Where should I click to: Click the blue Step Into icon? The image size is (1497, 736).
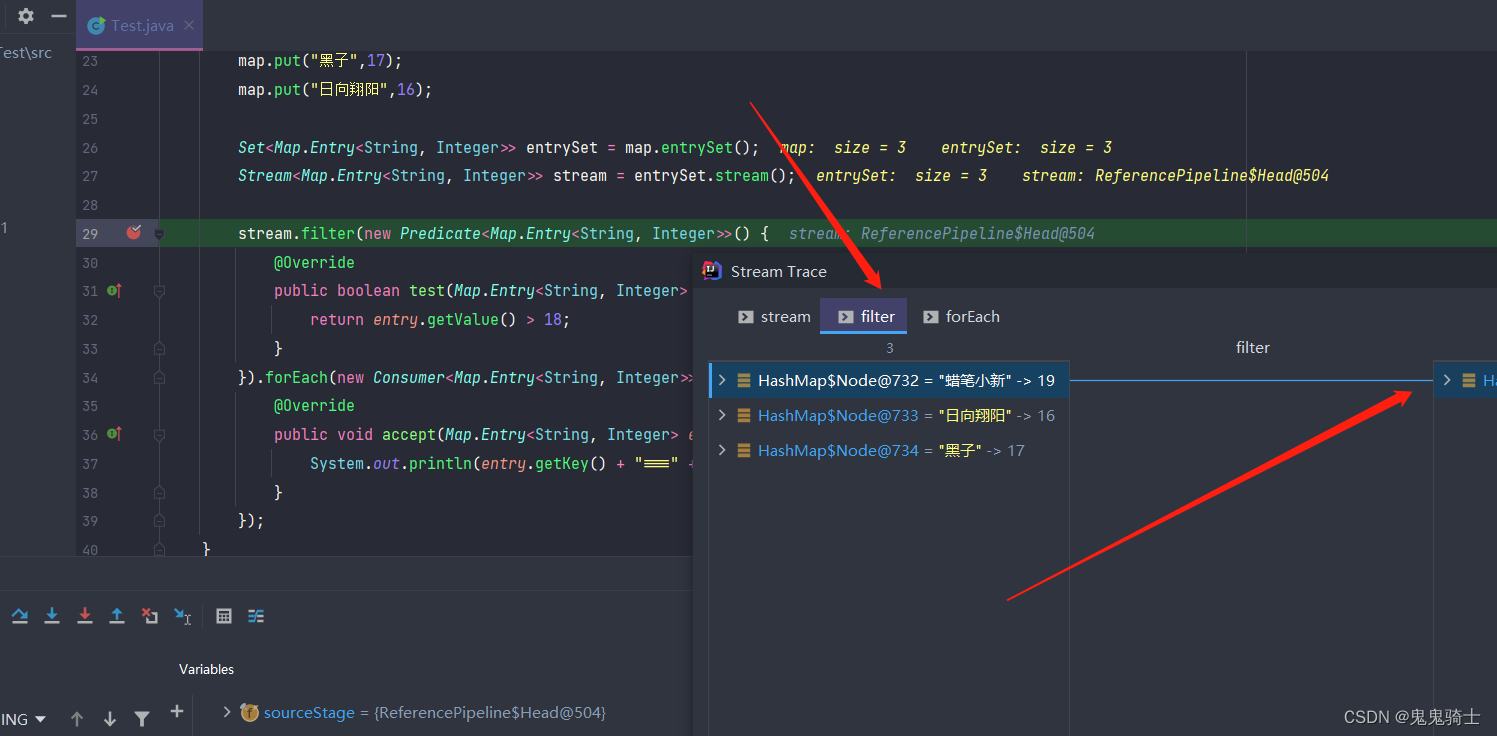point(52,616)
